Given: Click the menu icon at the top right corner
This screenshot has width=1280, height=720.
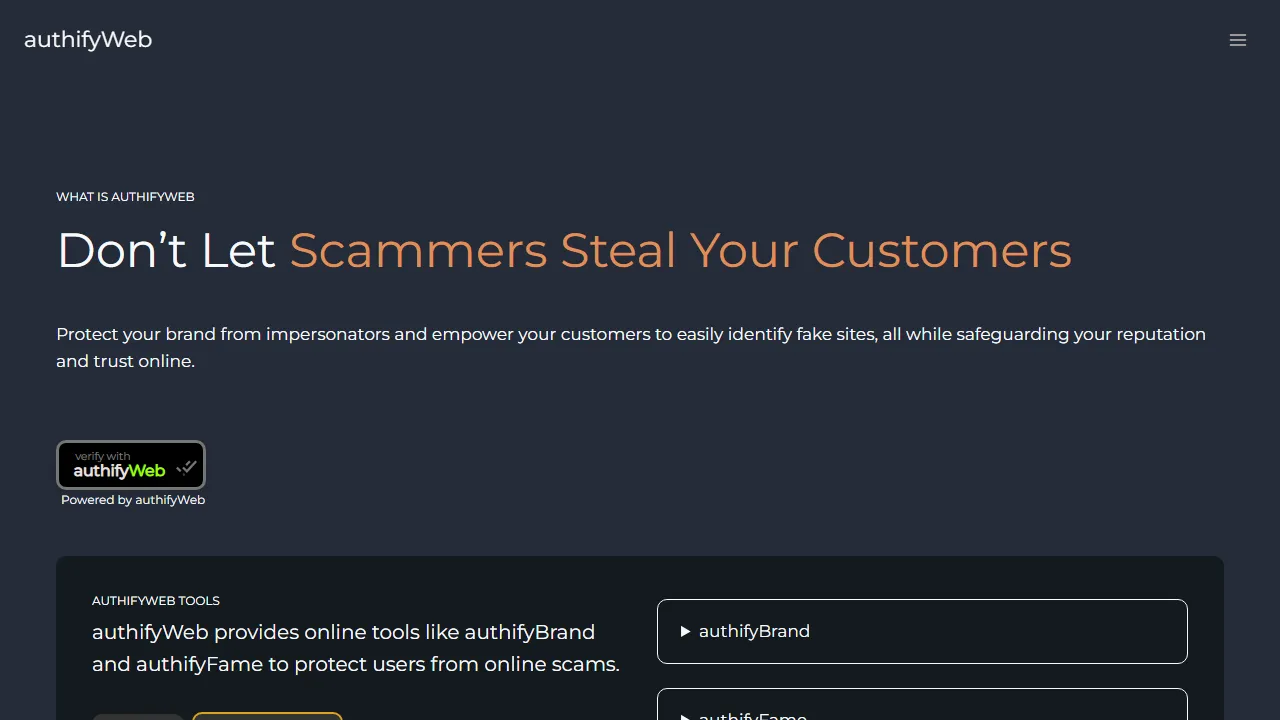Looking at the screenshot, I should pos(1238,40).
